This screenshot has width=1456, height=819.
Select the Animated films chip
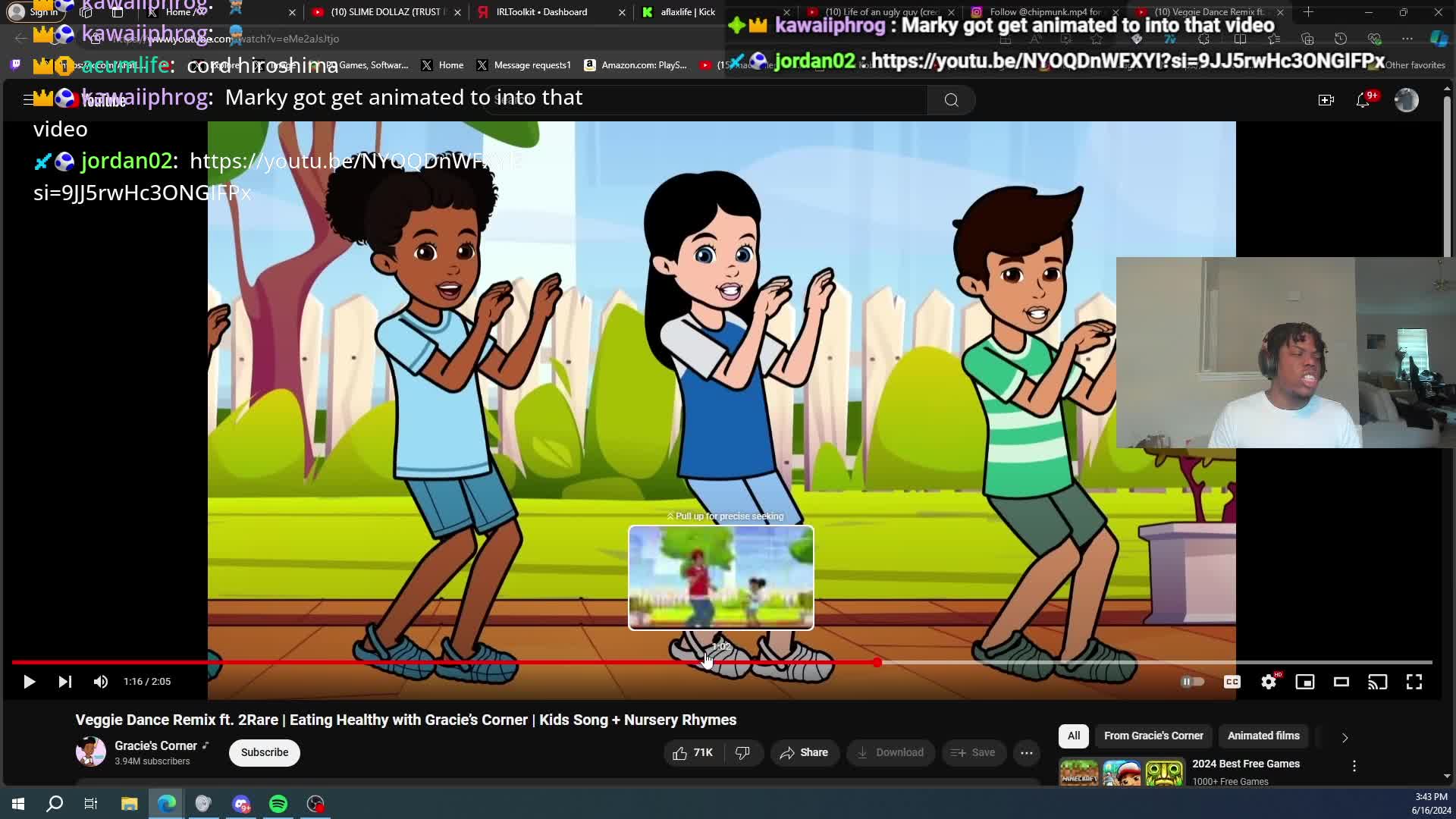(x=1263, y=736)
